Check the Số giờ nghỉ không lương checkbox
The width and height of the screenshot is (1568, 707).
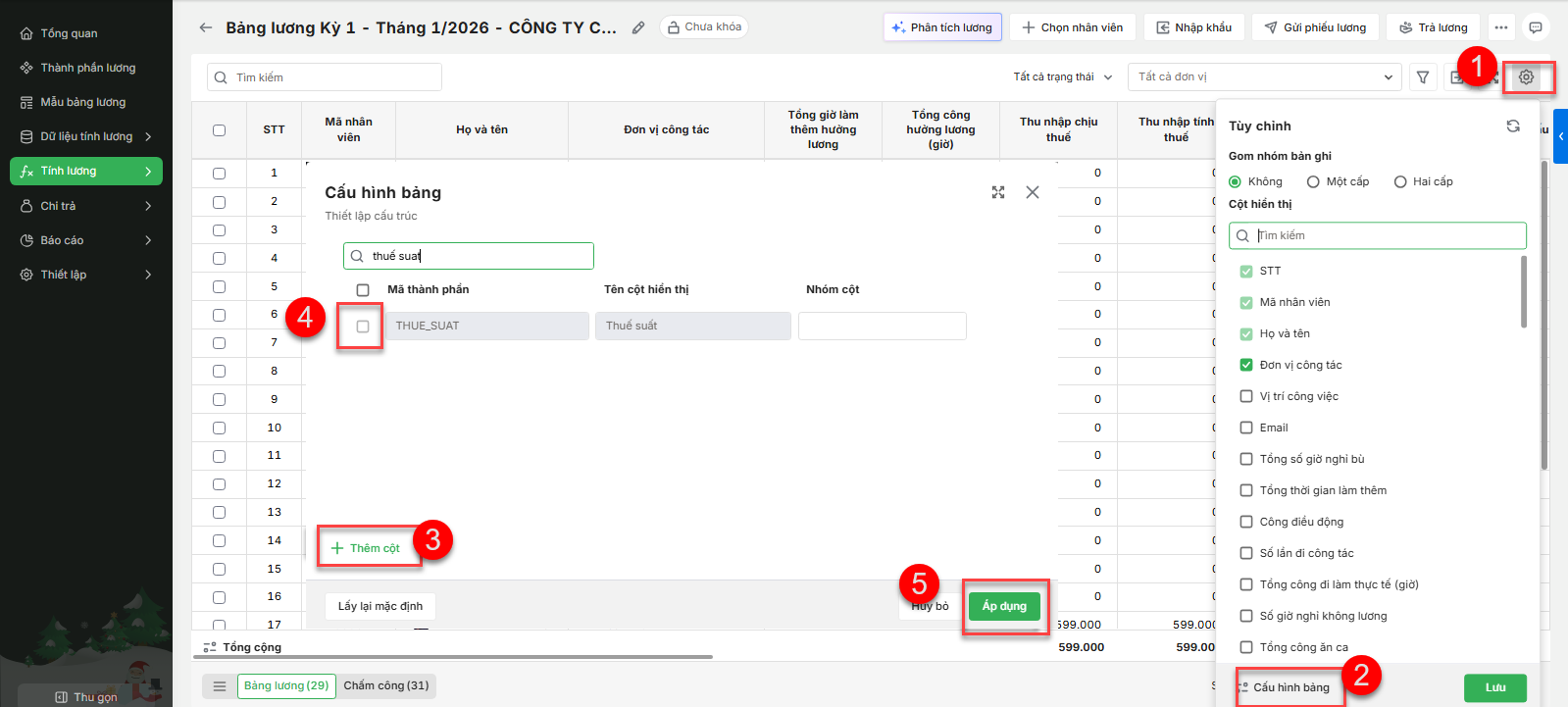coord(1246,616)
